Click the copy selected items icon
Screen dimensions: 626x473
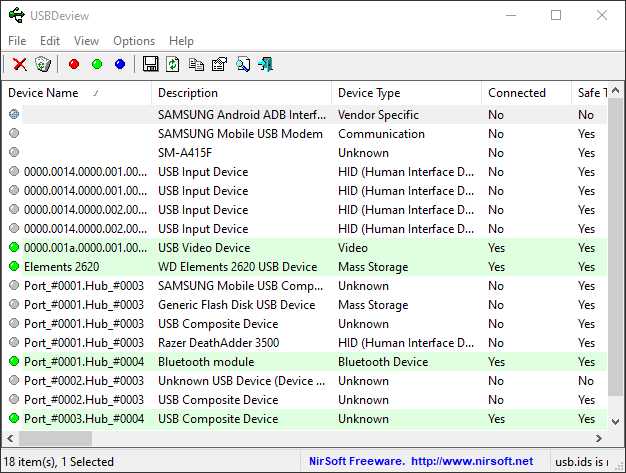196,64
